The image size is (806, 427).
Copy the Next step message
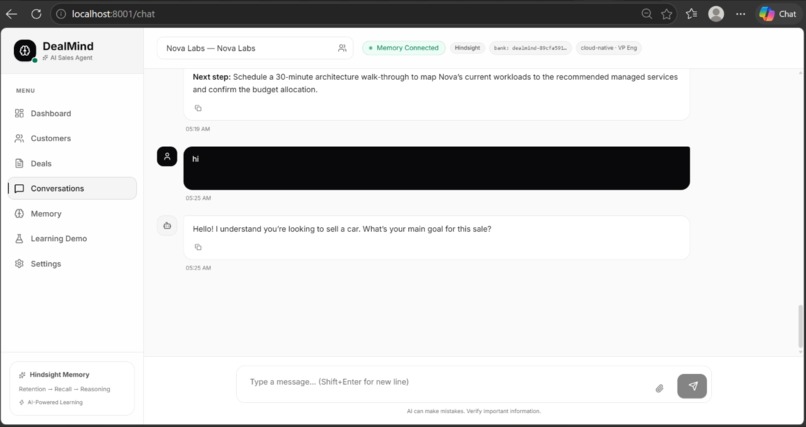198,108
